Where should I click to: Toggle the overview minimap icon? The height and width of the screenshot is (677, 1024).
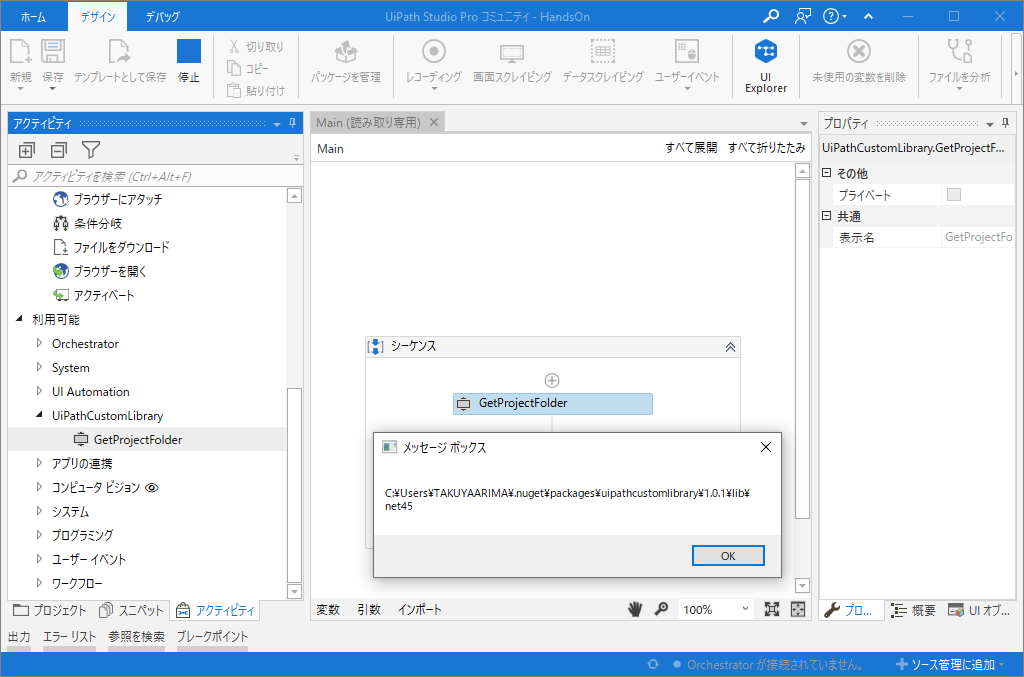point(798,609)
